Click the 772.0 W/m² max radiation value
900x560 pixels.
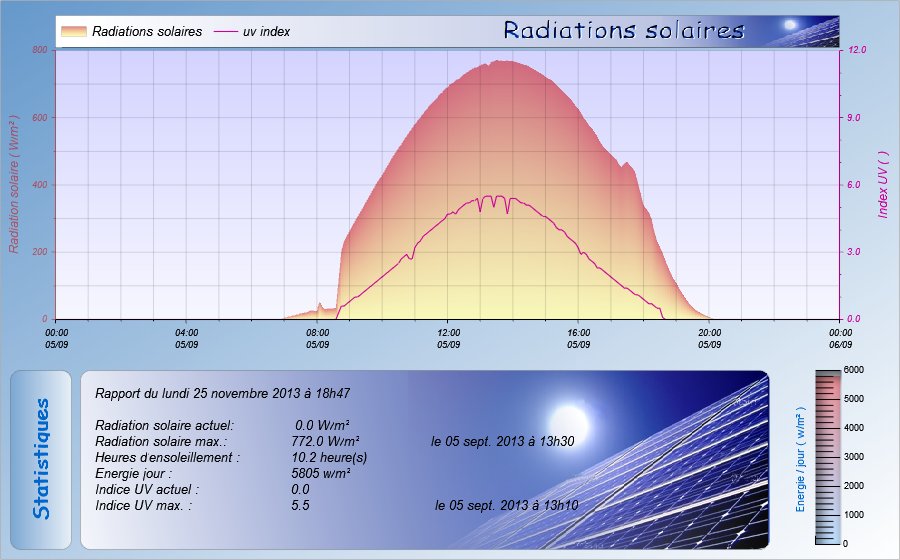pos(325,441)
